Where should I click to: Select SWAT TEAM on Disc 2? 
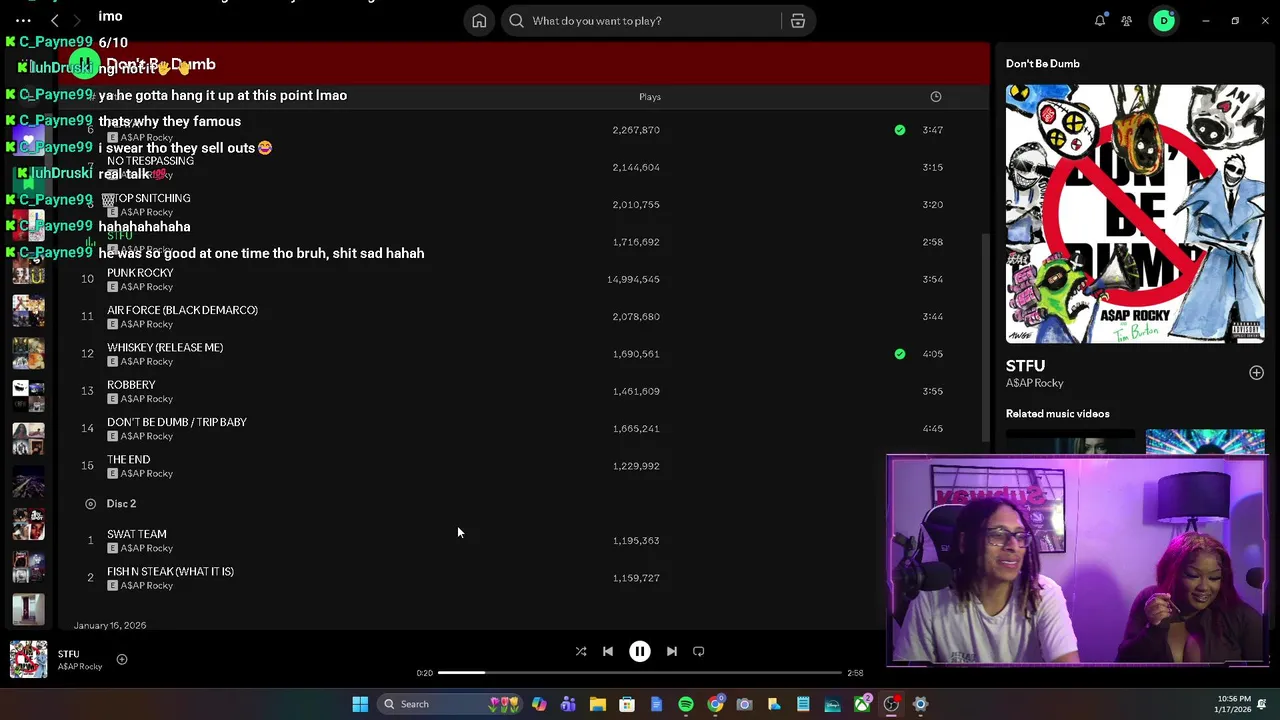click(137, 534)
